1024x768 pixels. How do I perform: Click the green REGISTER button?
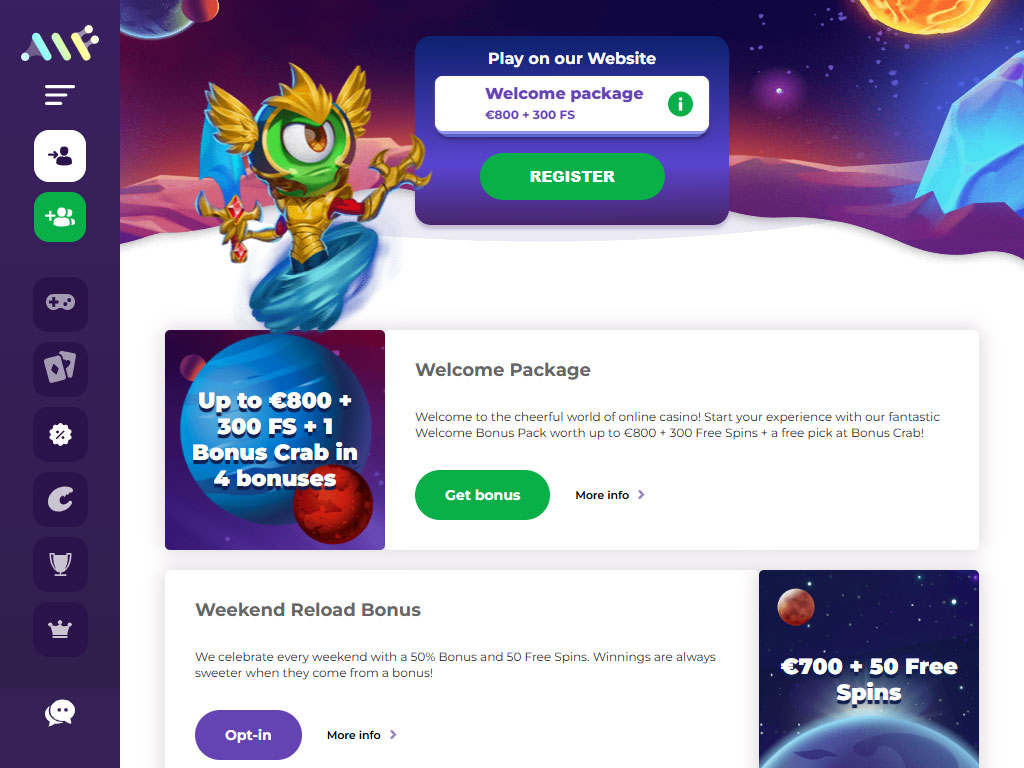coord(572,176)
